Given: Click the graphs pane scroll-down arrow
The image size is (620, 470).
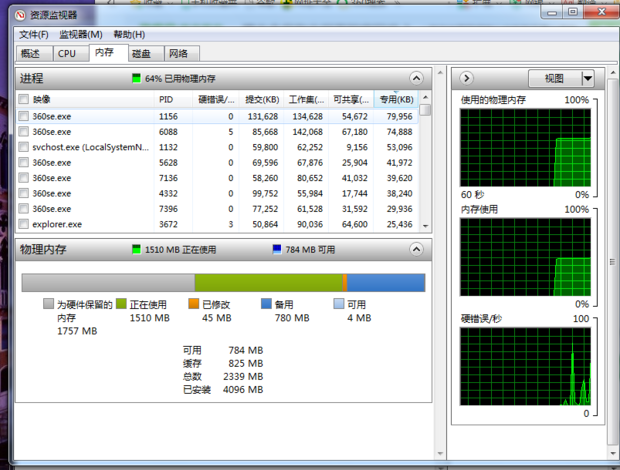Looking at the screenshot, I should pyautogui.click(x=613, y=454).
